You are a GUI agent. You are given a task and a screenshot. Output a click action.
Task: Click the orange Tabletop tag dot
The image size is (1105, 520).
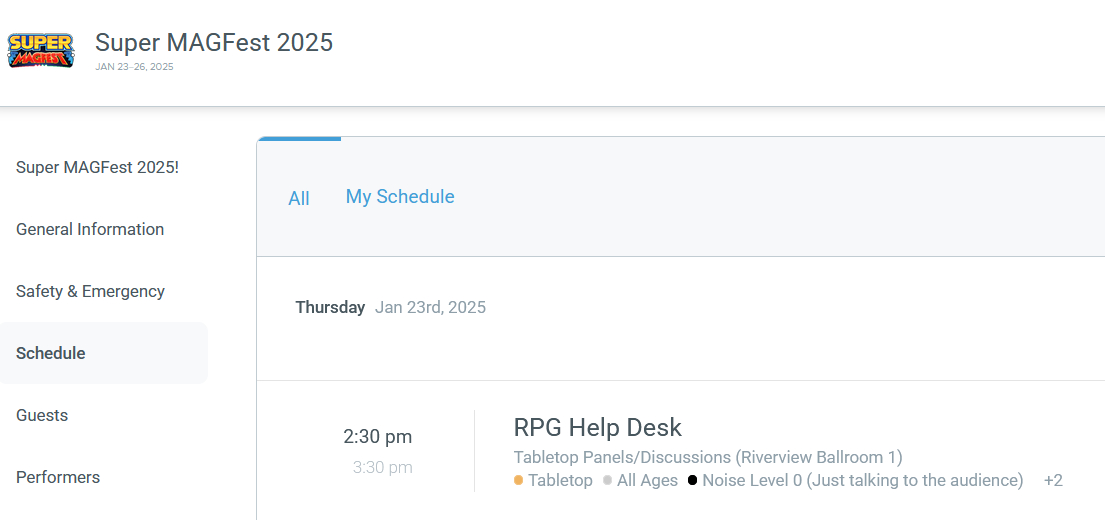coord(519,481)
